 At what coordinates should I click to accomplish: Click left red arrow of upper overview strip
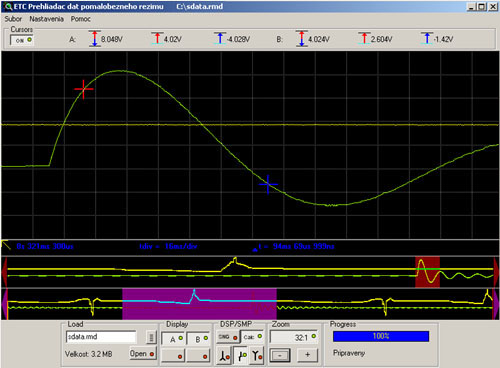tap(4, 272)
